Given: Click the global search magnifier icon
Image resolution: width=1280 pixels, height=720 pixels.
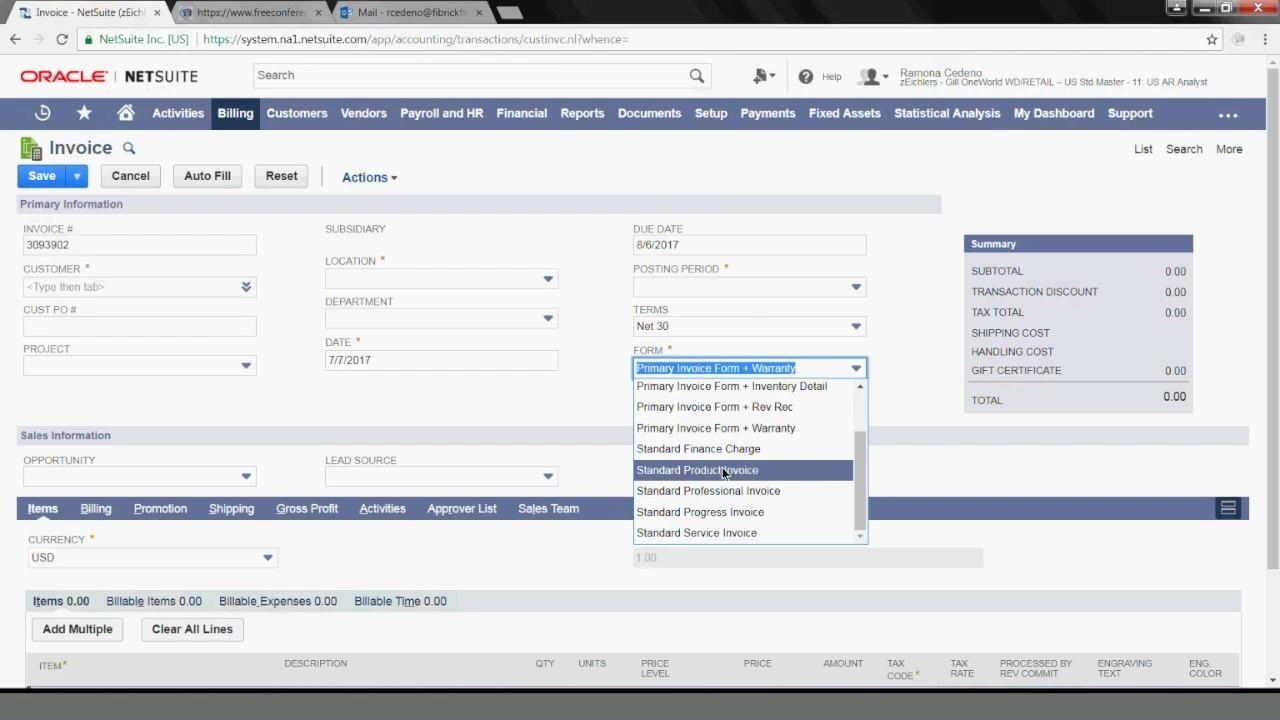Looking at the screenshot, I should tap(697, 76).
